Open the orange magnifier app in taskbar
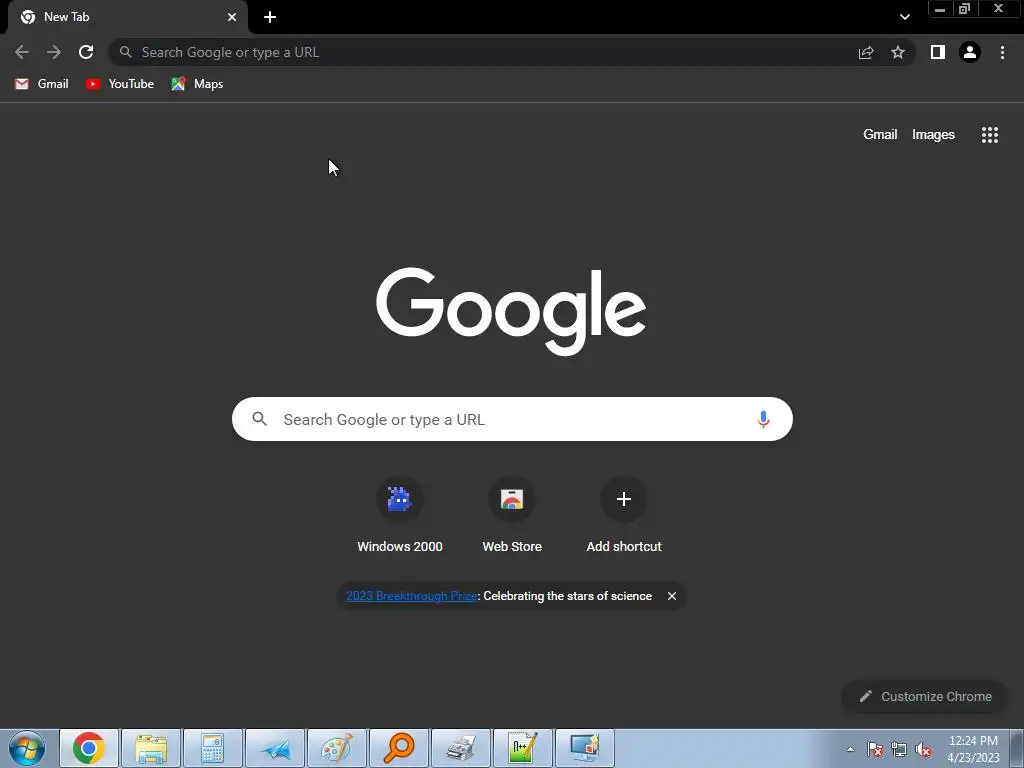Viewport: 1024px width, 768px height. 399,748
